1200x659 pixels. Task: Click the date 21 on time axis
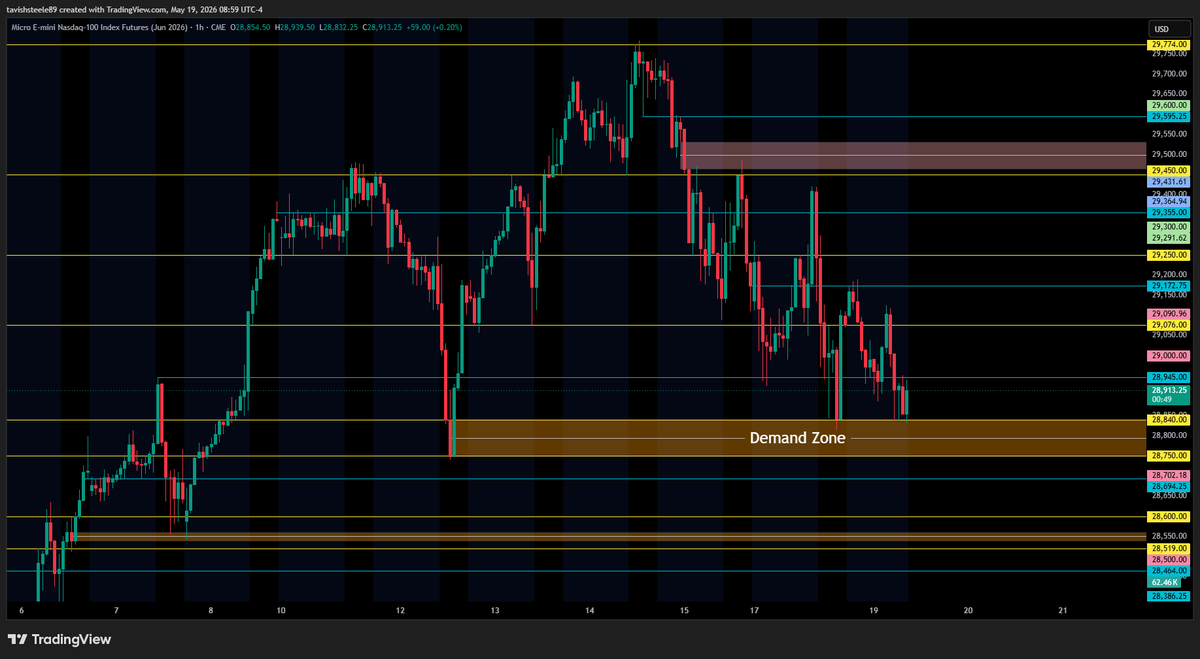pyautogui.click(x=1063, y=610)
